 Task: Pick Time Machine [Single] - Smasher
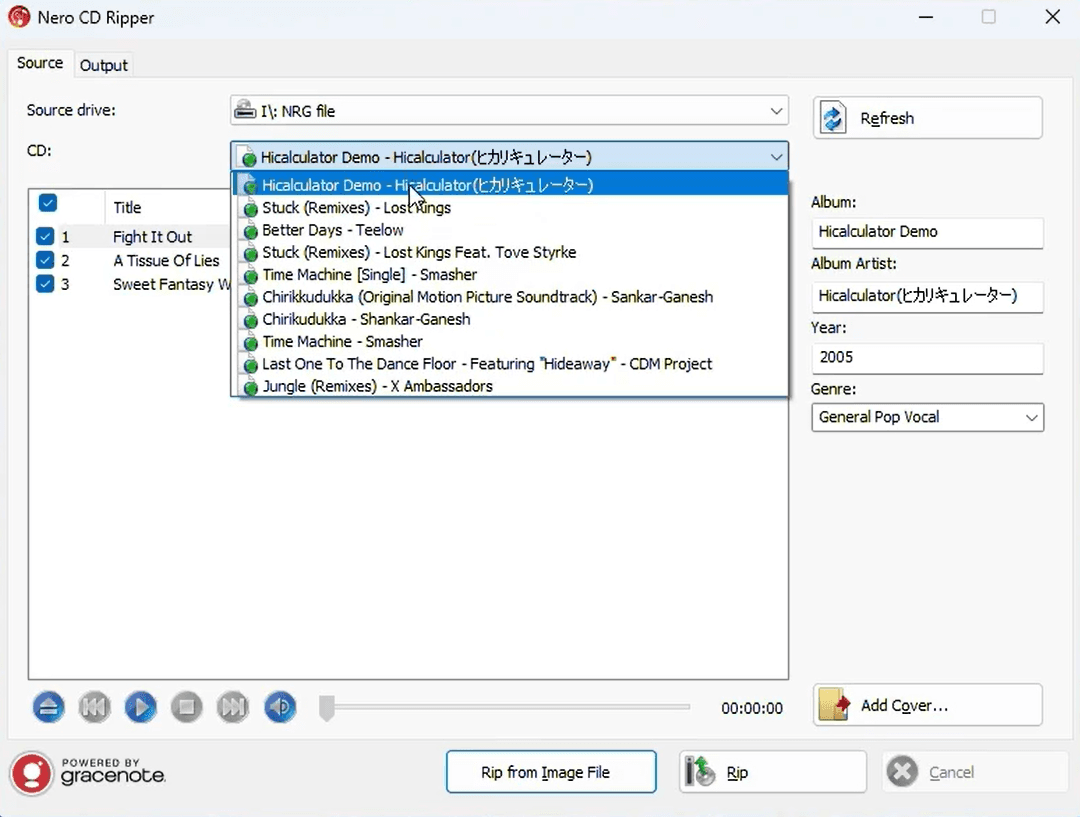pos(510,275)
